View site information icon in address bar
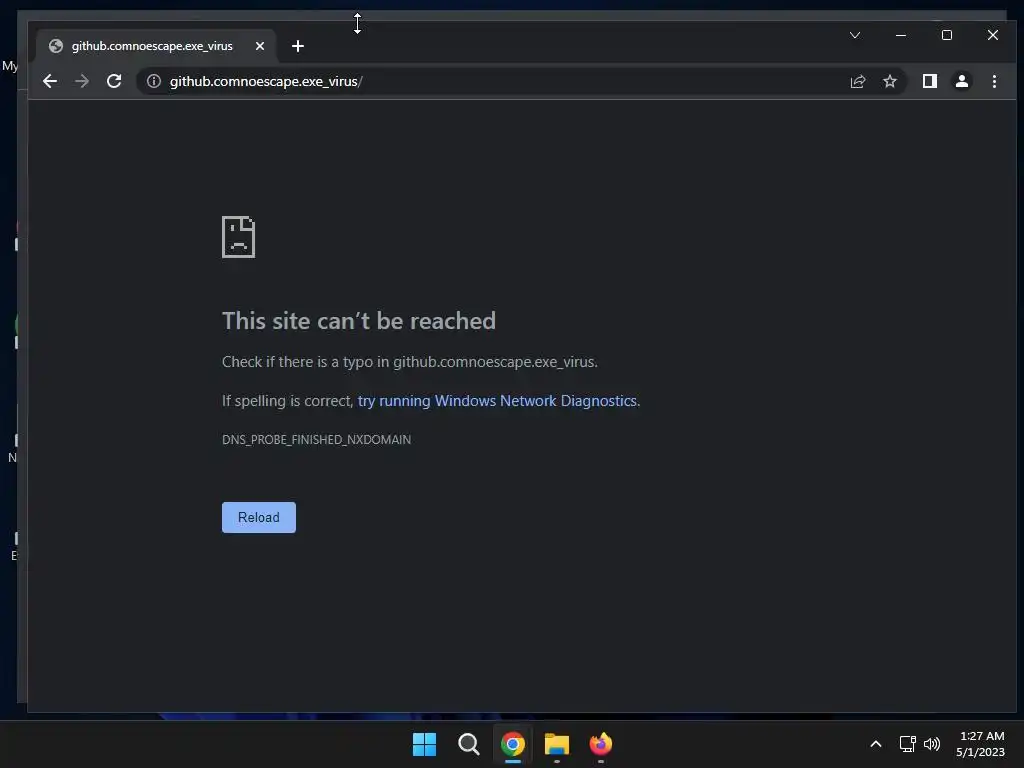 (153, 81)
